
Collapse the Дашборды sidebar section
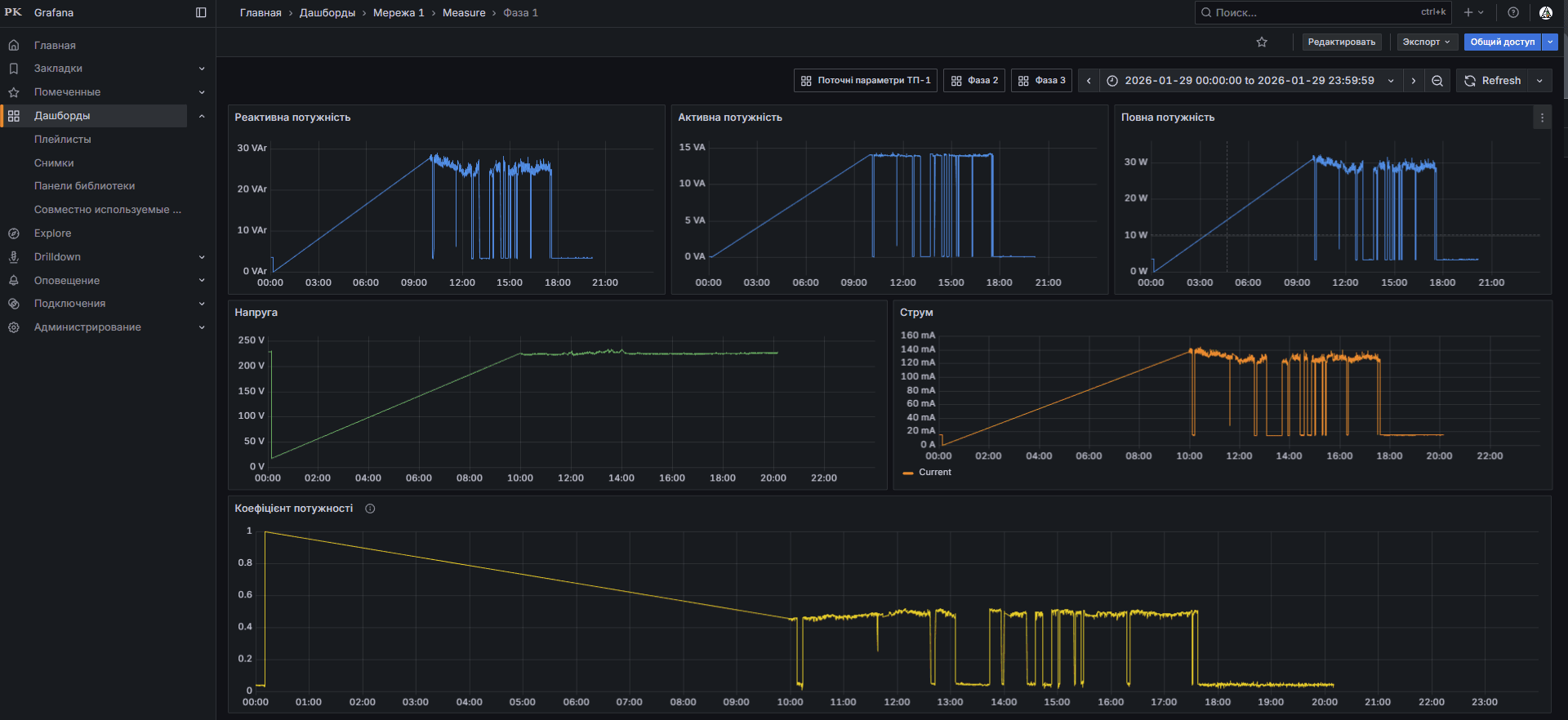[202, 116]
